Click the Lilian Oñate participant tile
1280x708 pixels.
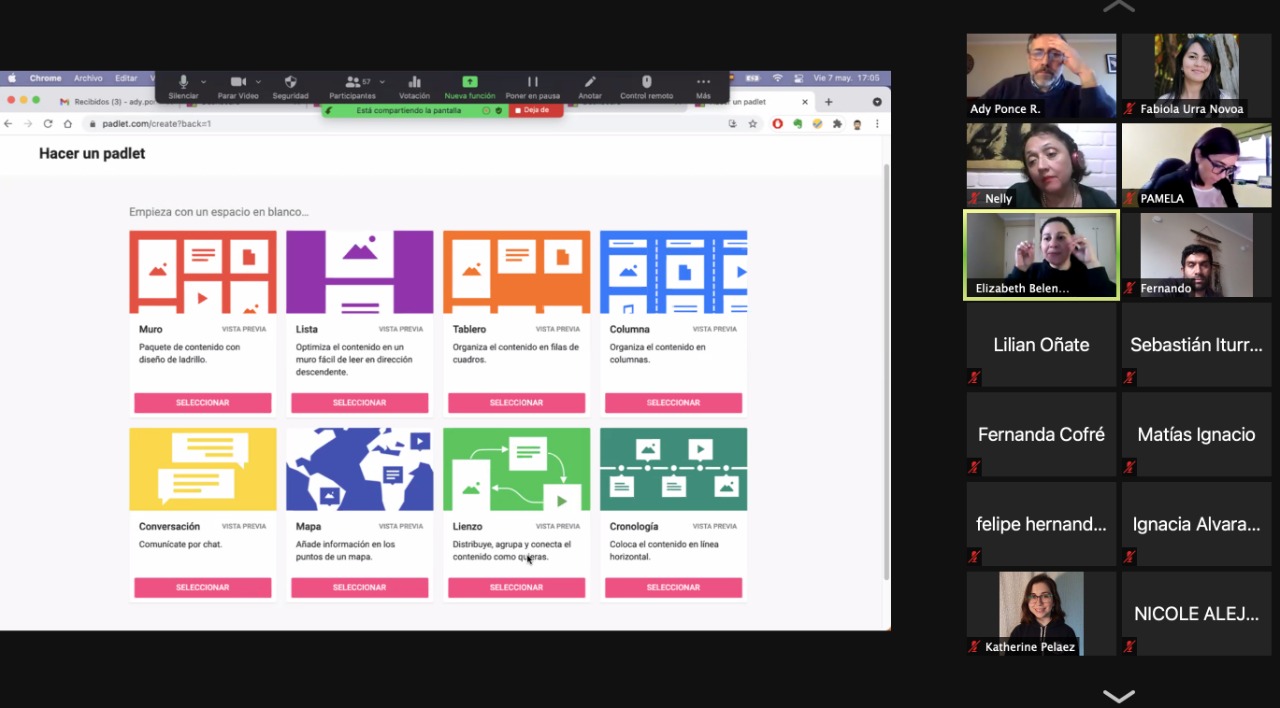pyautogui.click(x=1041, y=345)
